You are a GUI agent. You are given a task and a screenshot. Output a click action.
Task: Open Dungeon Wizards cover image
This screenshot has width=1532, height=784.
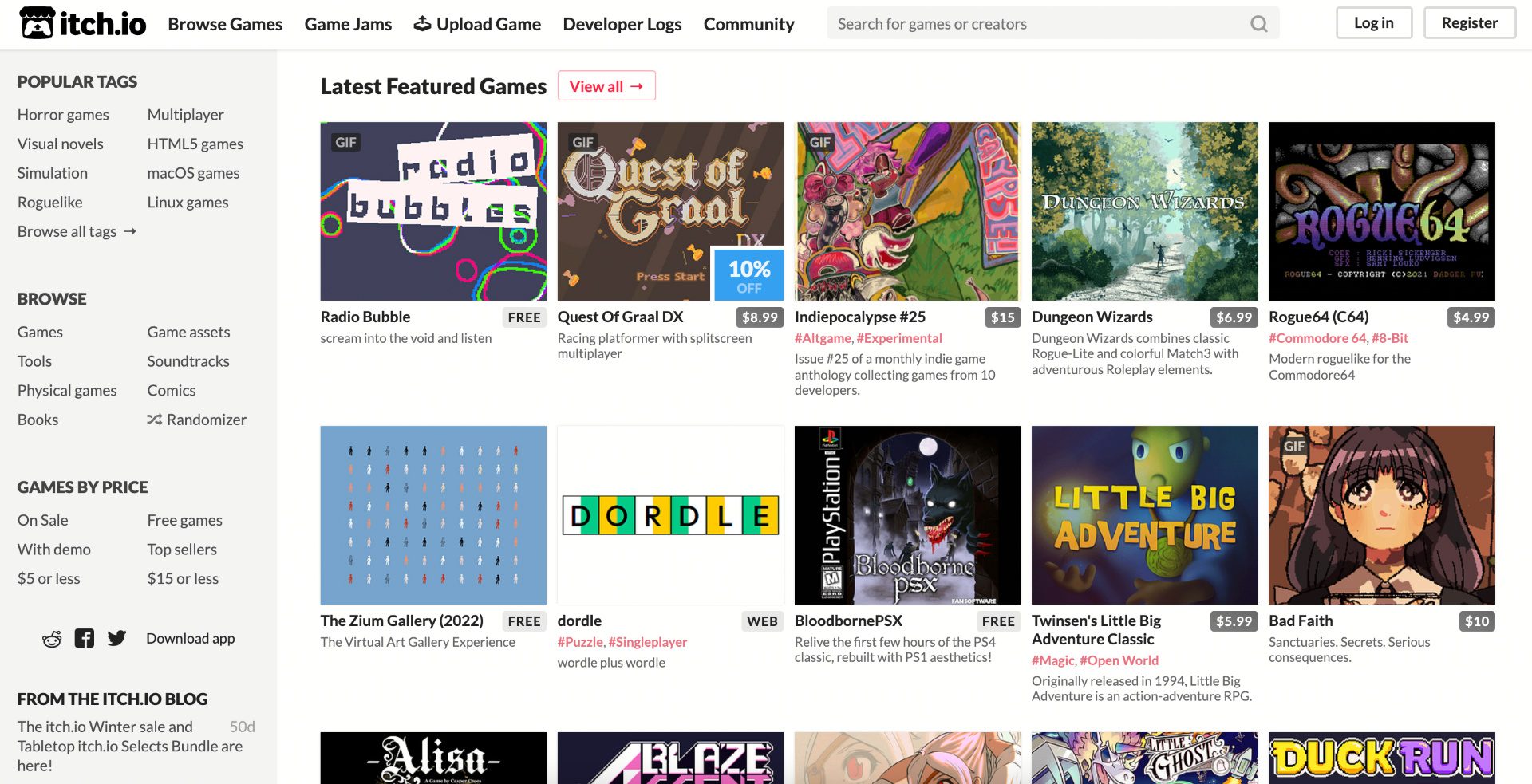(1145, 211)
